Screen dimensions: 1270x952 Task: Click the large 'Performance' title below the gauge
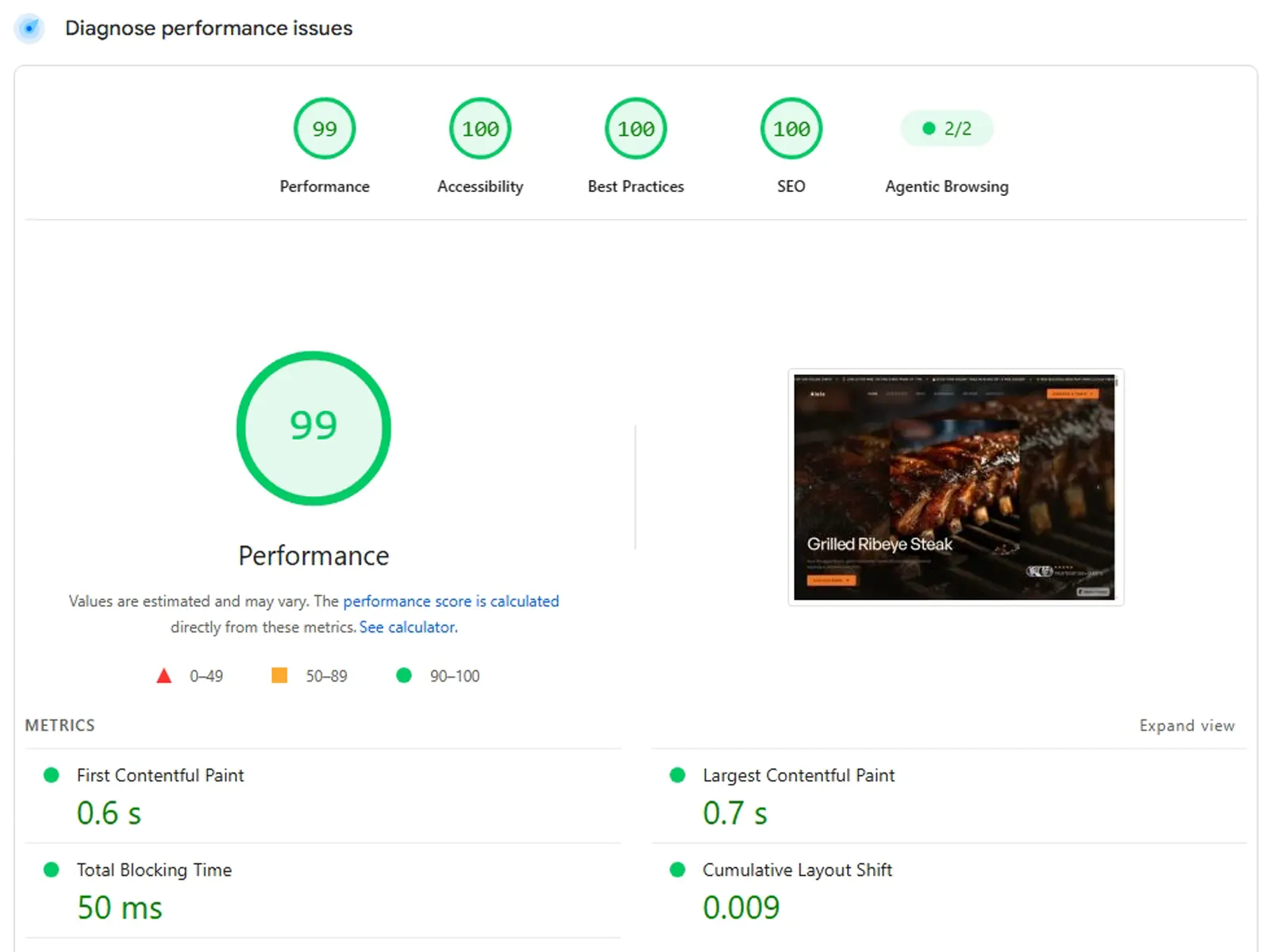314,555
